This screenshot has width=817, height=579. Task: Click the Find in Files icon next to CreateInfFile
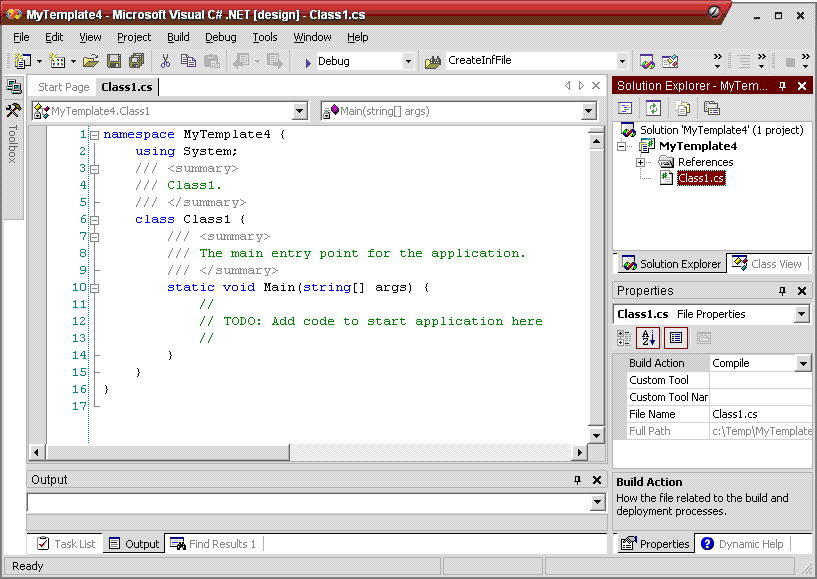[432, 62]
